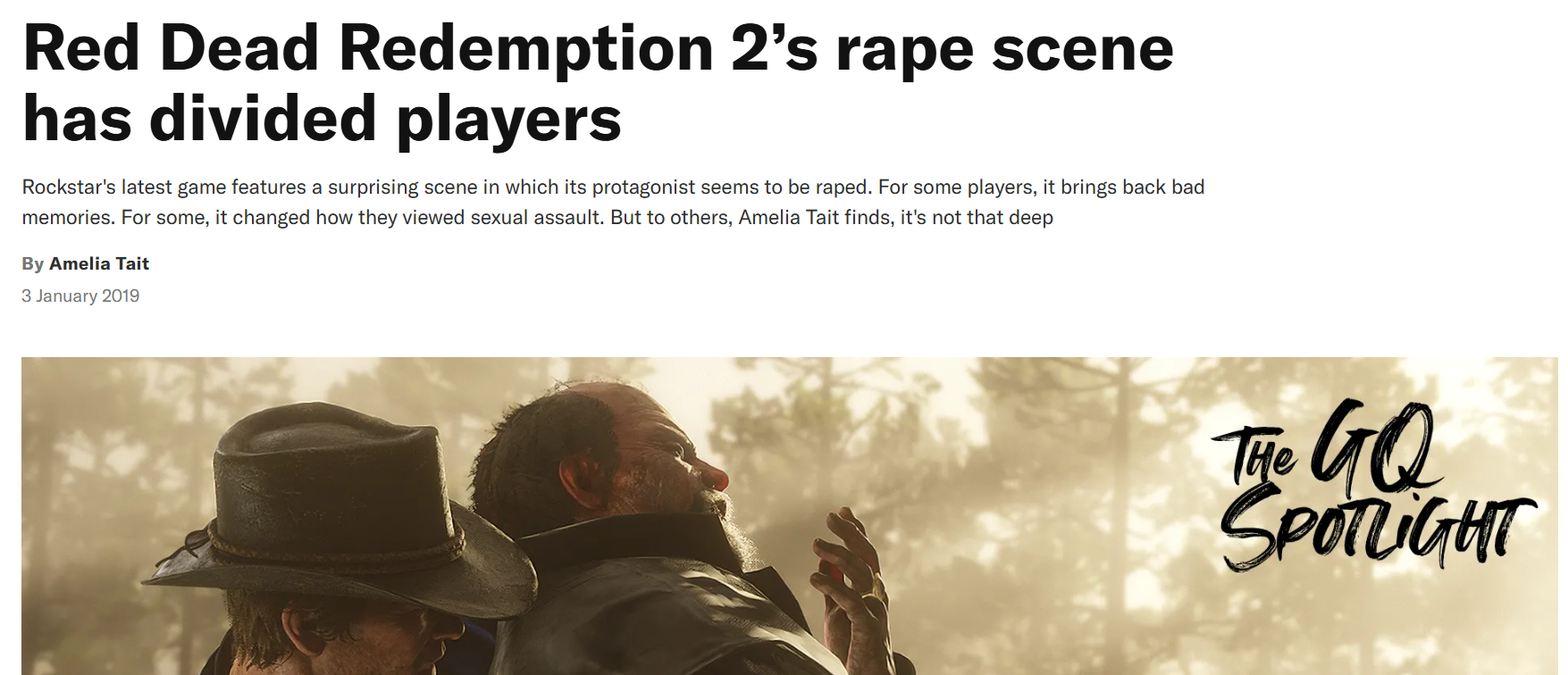The image size is (1568, 675).
Task: Click the 3 January 2019 publish date
Action: click(x=80, y=296)
